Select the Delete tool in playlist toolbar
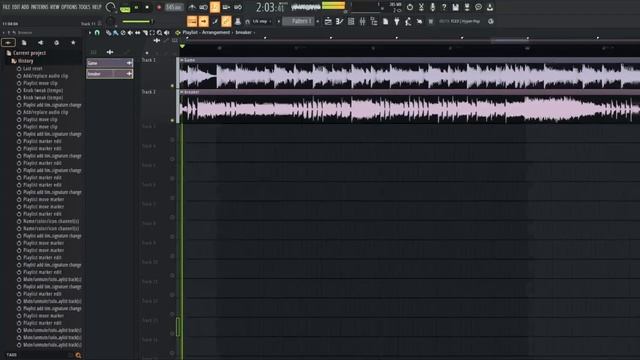The image size is (640, 360). click(123, 33)
